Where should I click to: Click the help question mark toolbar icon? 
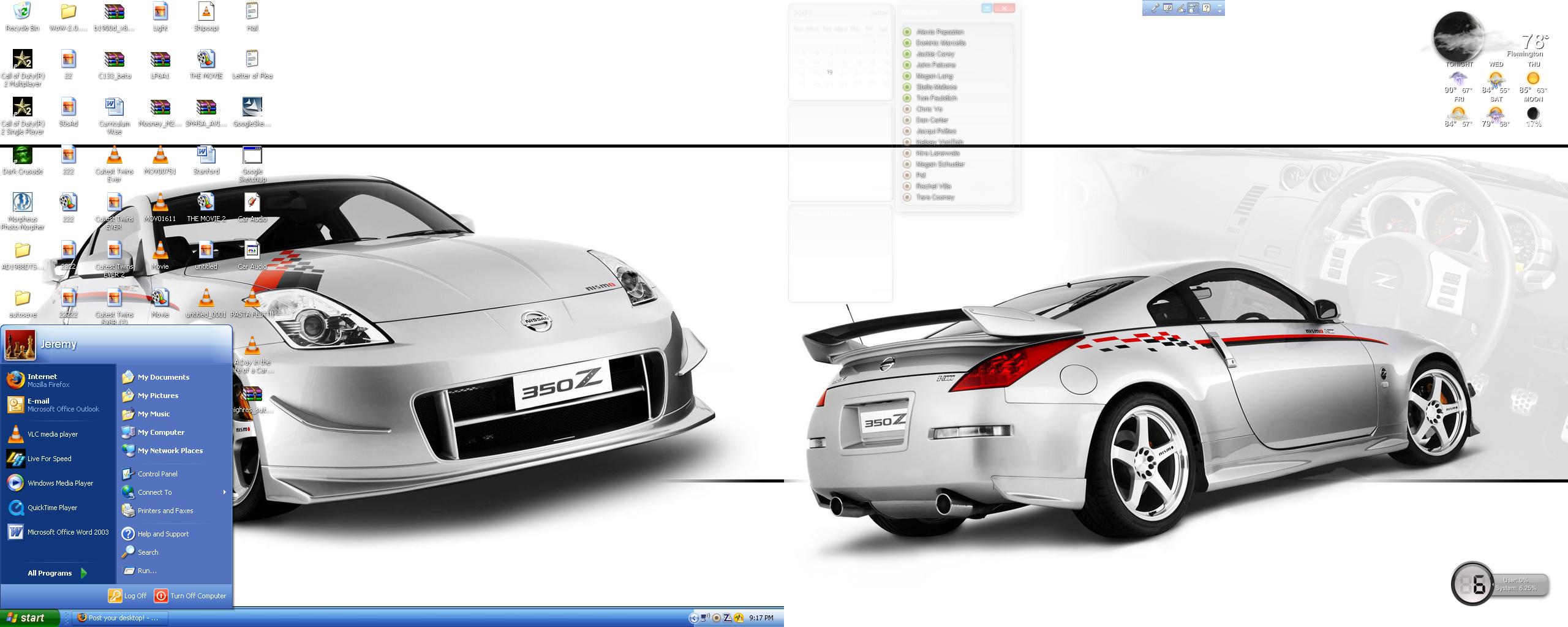tap(1206, 8)
